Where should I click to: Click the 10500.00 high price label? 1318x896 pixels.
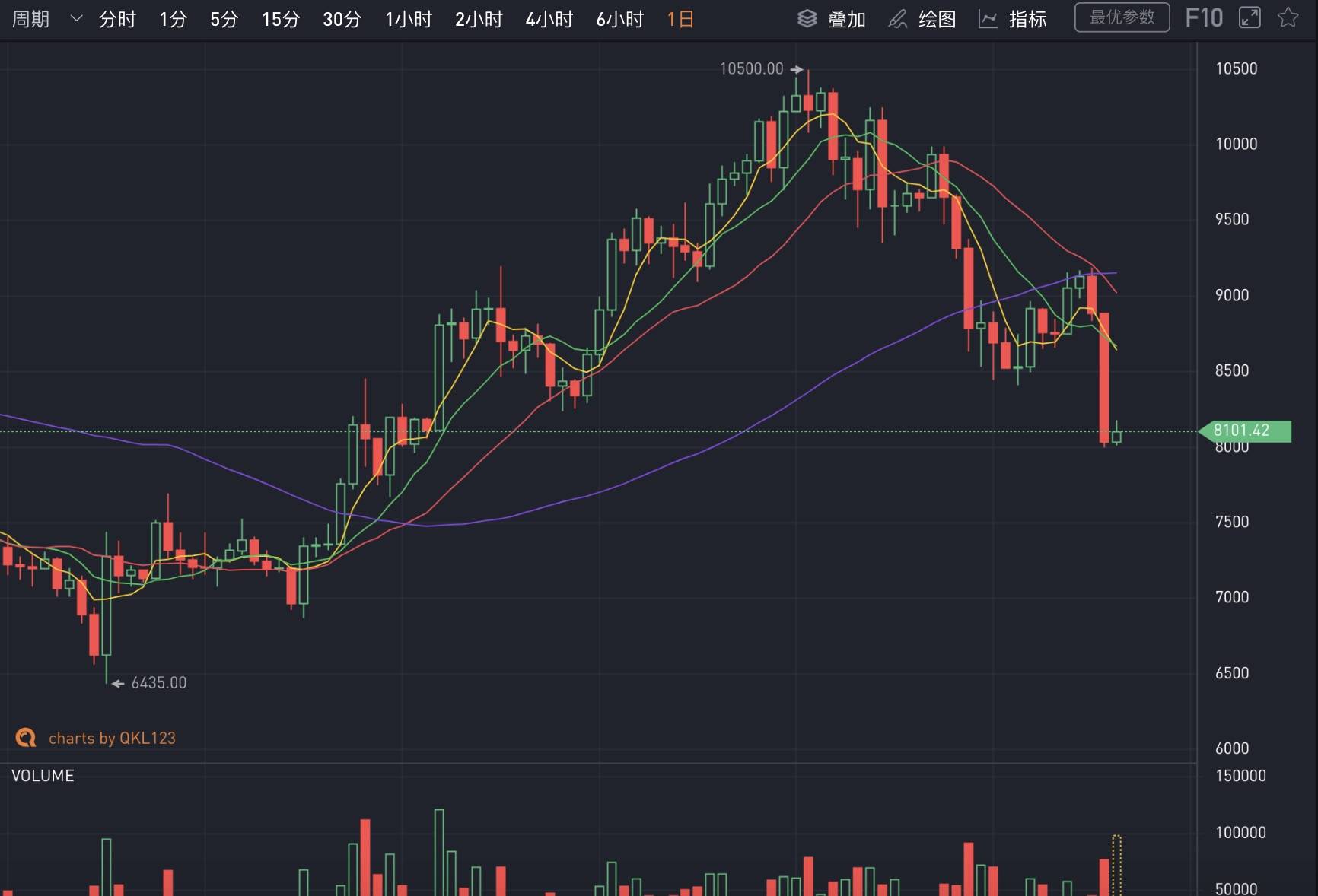[751, 68]
